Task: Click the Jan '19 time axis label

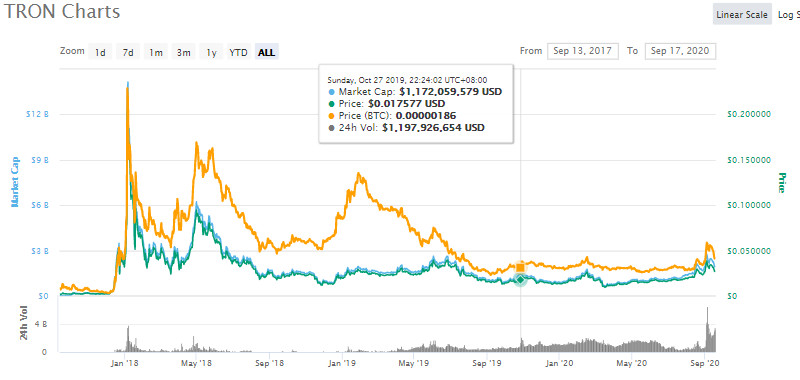Action: [342, 364]
